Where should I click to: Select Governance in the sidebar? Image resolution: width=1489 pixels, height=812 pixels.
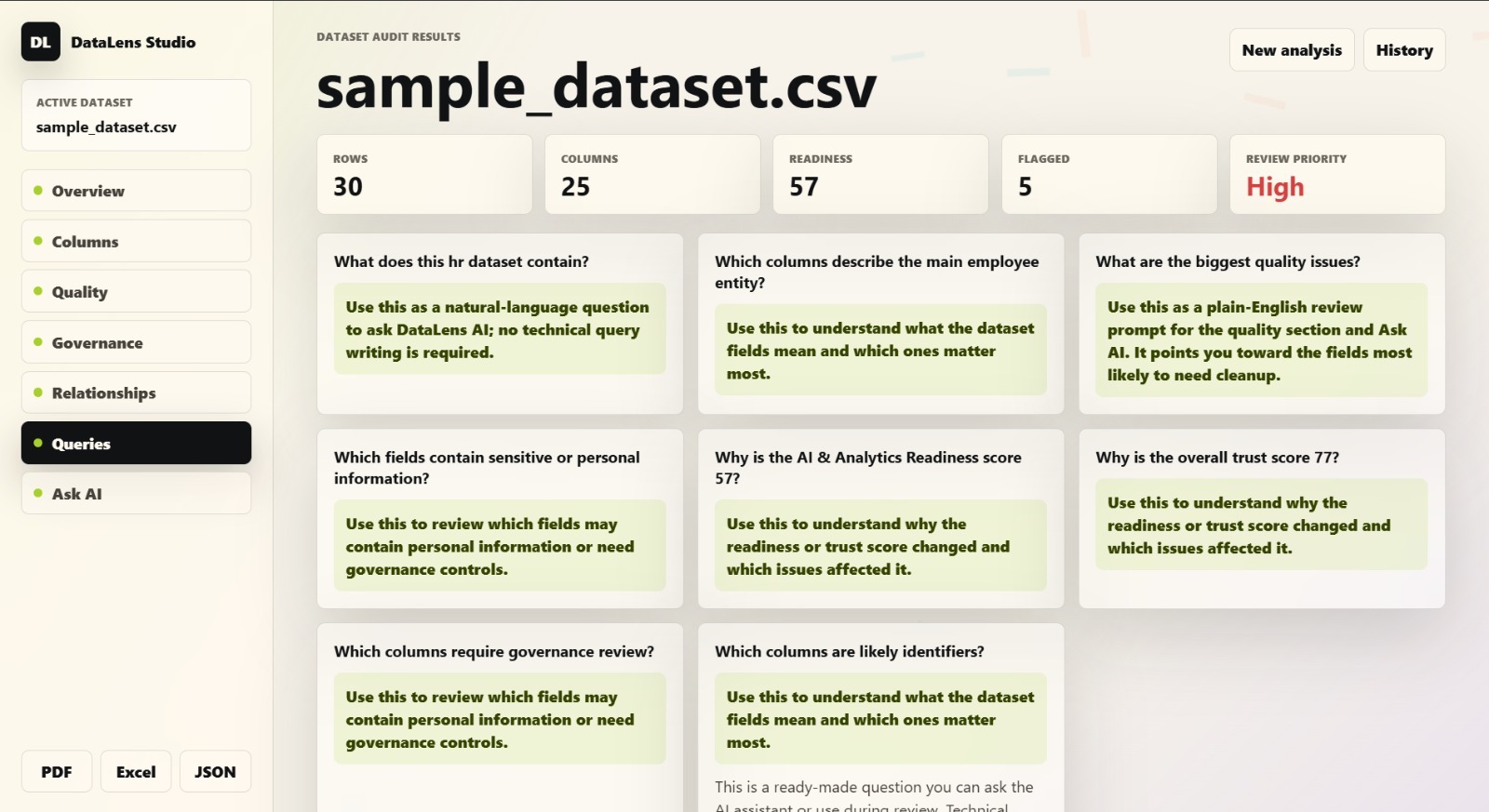pyautogui.click(x=136, y=342)
